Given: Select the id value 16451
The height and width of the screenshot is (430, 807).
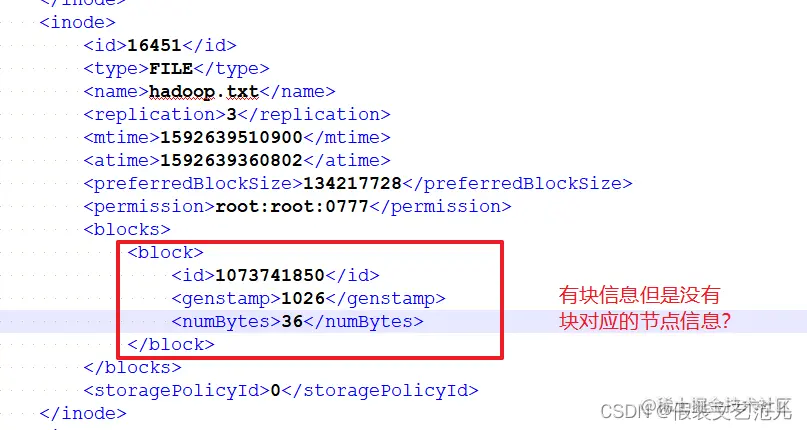Looking at the screenshot, I should pyautogui.click(x=154, y=45).
